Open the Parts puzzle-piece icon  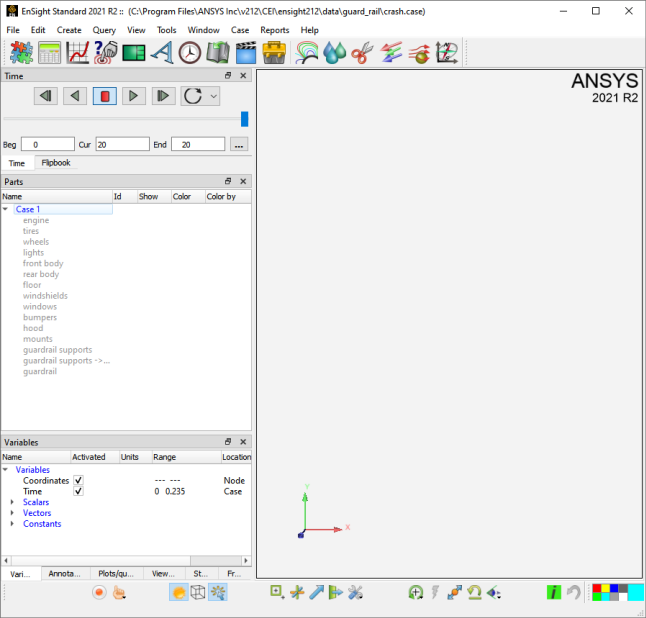click(x=21, y=53)
